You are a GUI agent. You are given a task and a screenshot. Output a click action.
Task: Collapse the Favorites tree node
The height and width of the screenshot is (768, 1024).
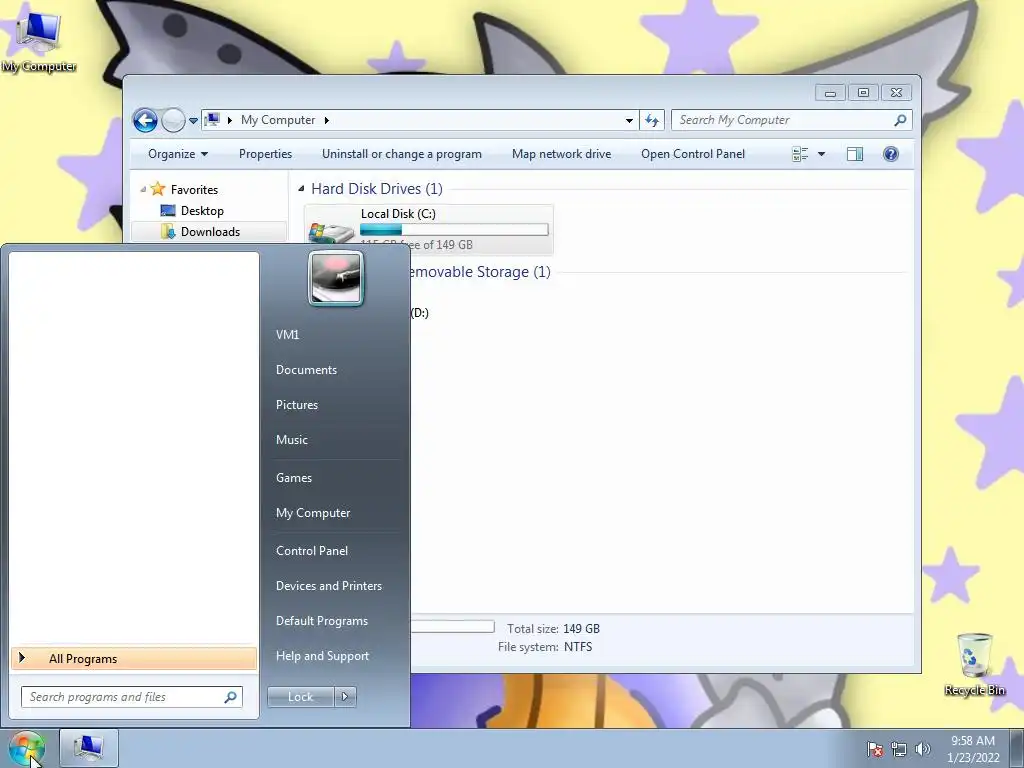point(143,189)
